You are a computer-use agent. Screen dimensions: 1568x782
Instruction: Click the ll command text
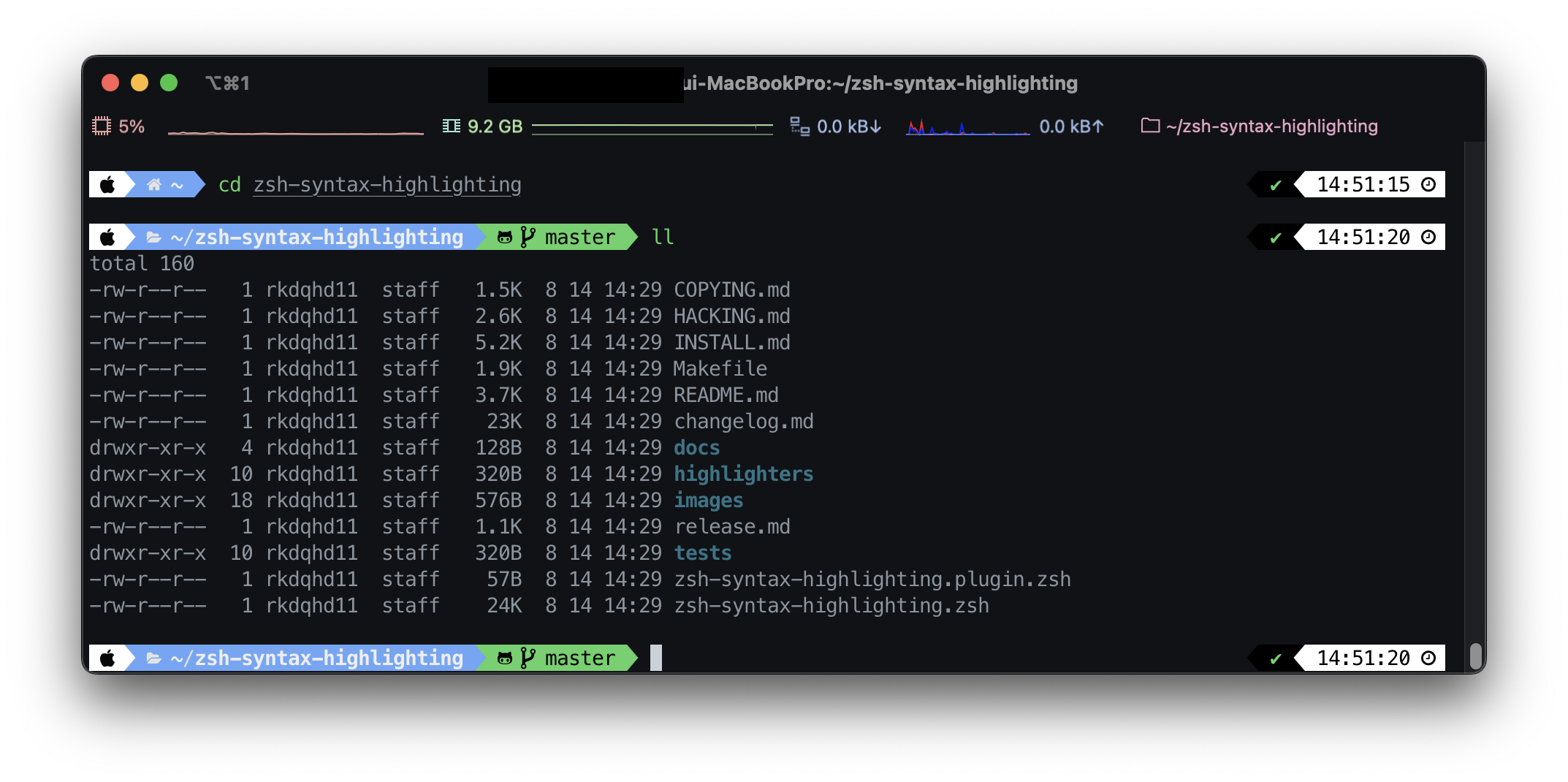663,237
